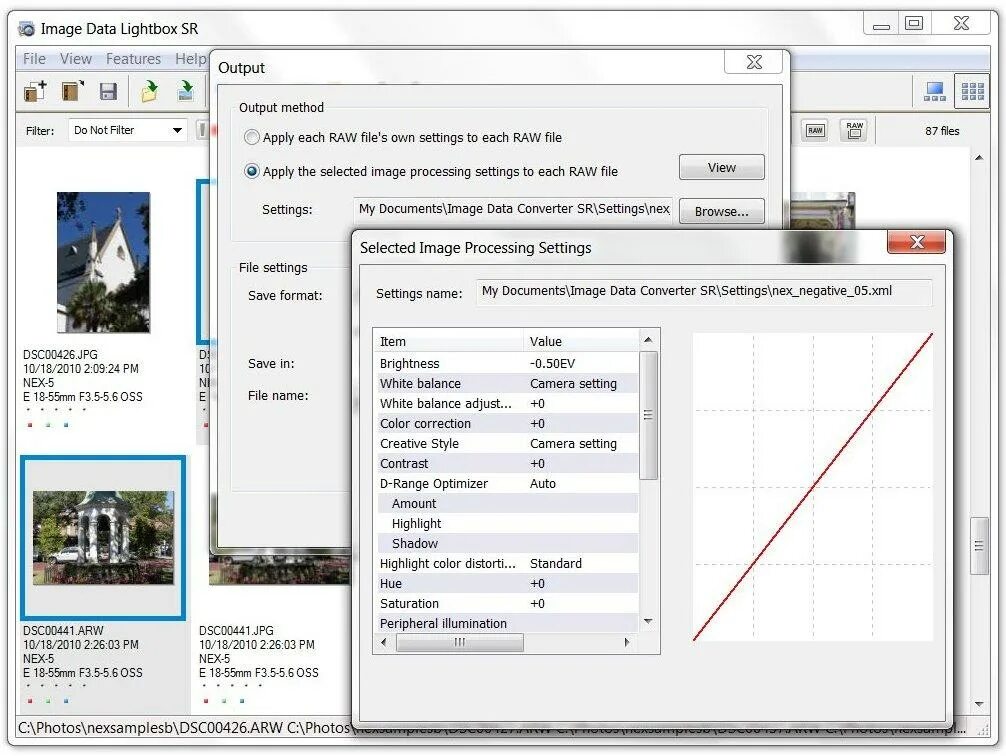
Task: Open the Features menu
Action: tap(133, 59)
